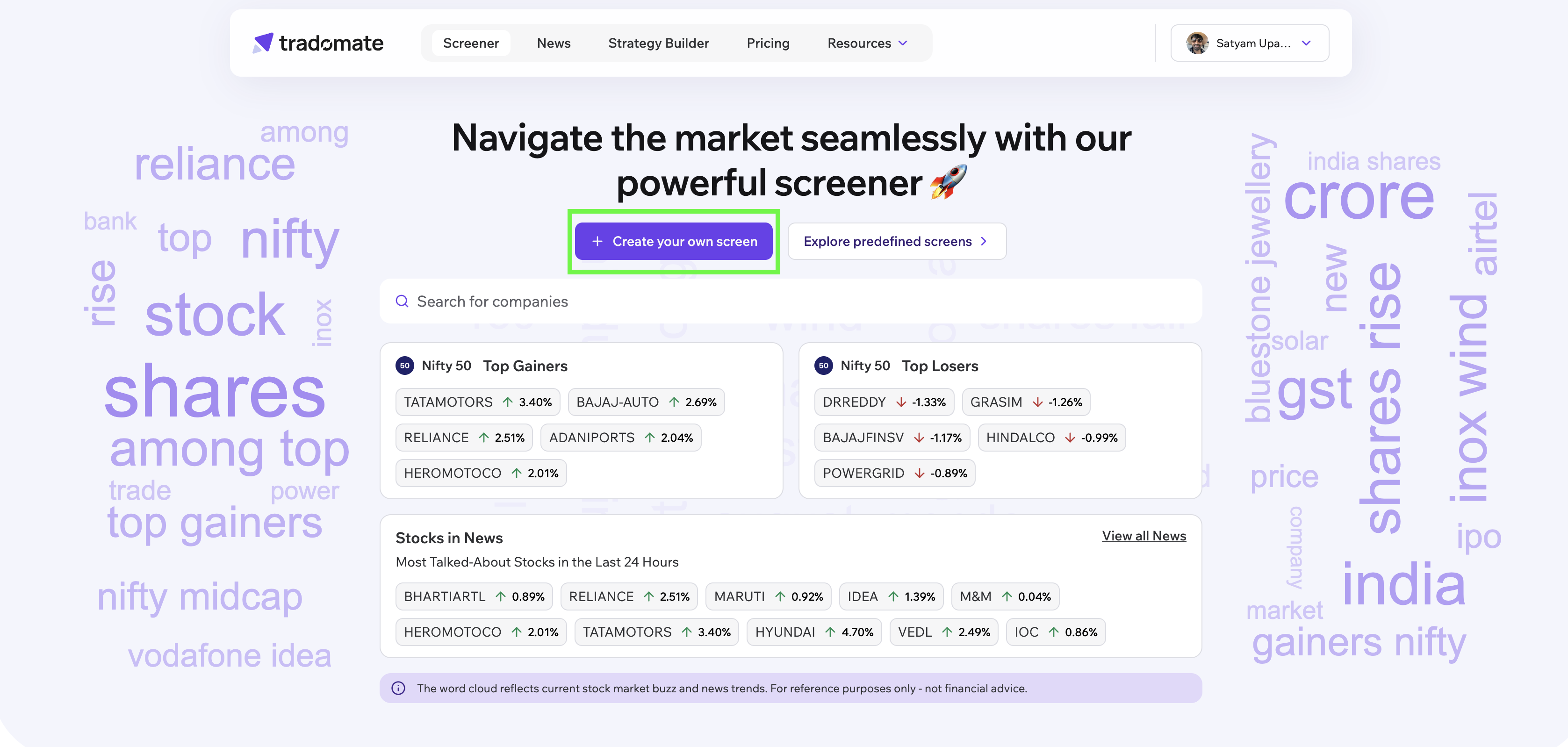Image resolution: width=1568 pixels, height=747 pixels.
Task: Click the Tradomate logo icon
Action: (x=263, y=43)
